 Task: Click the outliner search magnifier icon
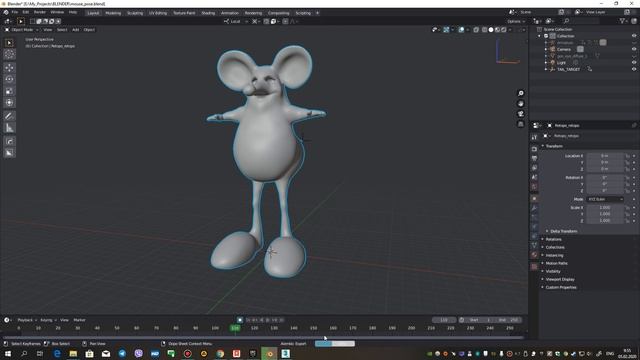(x=567, y=21)
